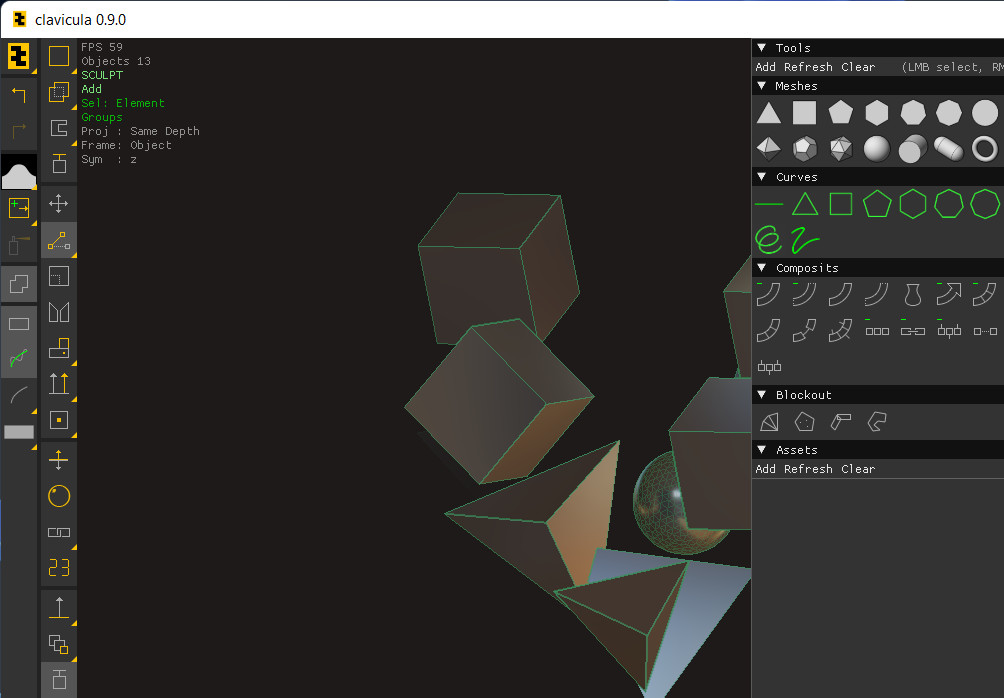Add a torus mesh primitive

pyautogui.click(x=985, y=149)
